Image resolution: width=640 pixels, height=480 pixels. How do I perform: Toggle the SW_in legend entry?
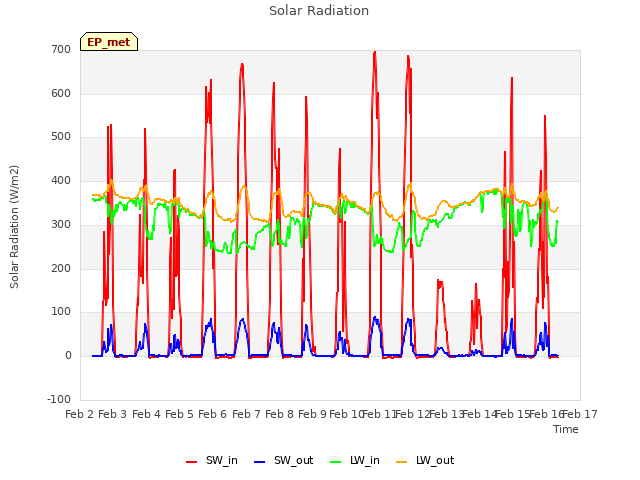tap(212, 460)
